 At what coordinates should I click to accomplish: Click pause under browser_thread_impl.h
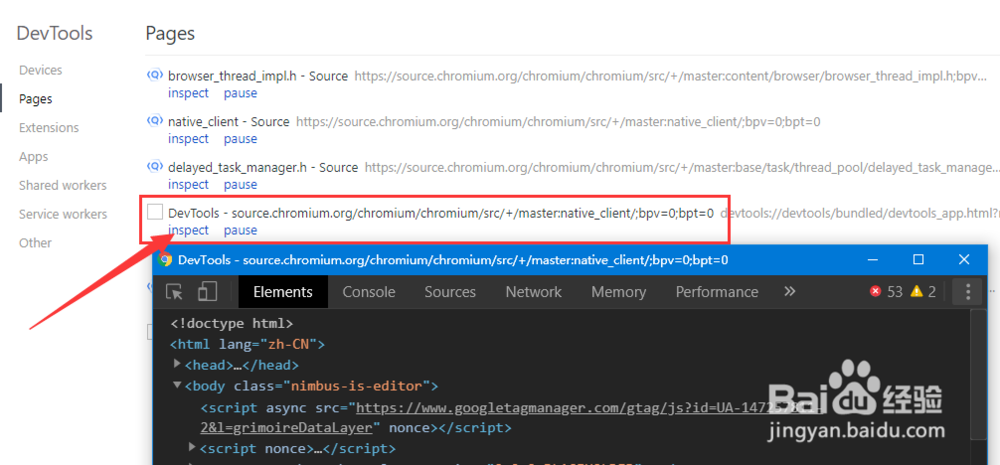(240, 93)
